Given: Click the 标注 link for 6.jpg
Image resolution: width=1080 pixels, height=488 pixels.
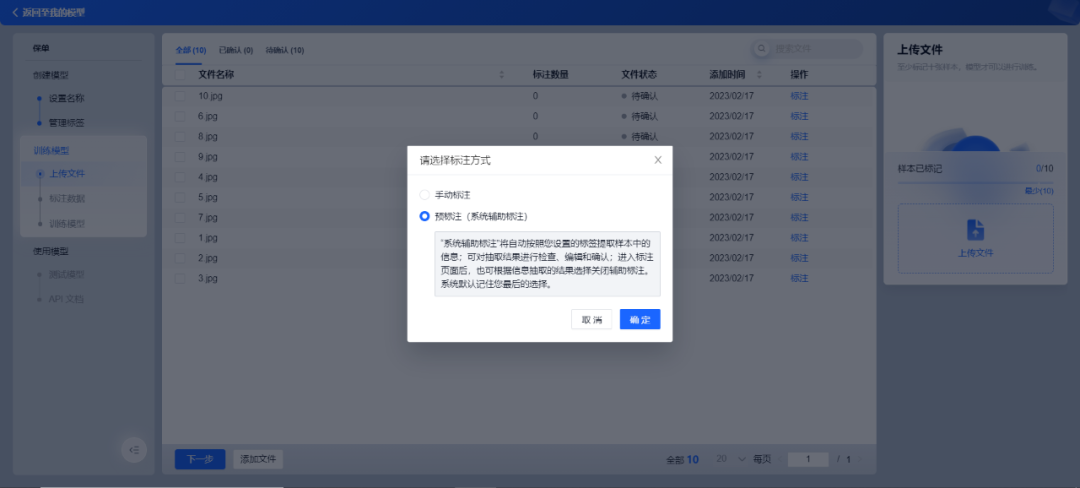Looking at the screenshot, I should pos(799,116).
